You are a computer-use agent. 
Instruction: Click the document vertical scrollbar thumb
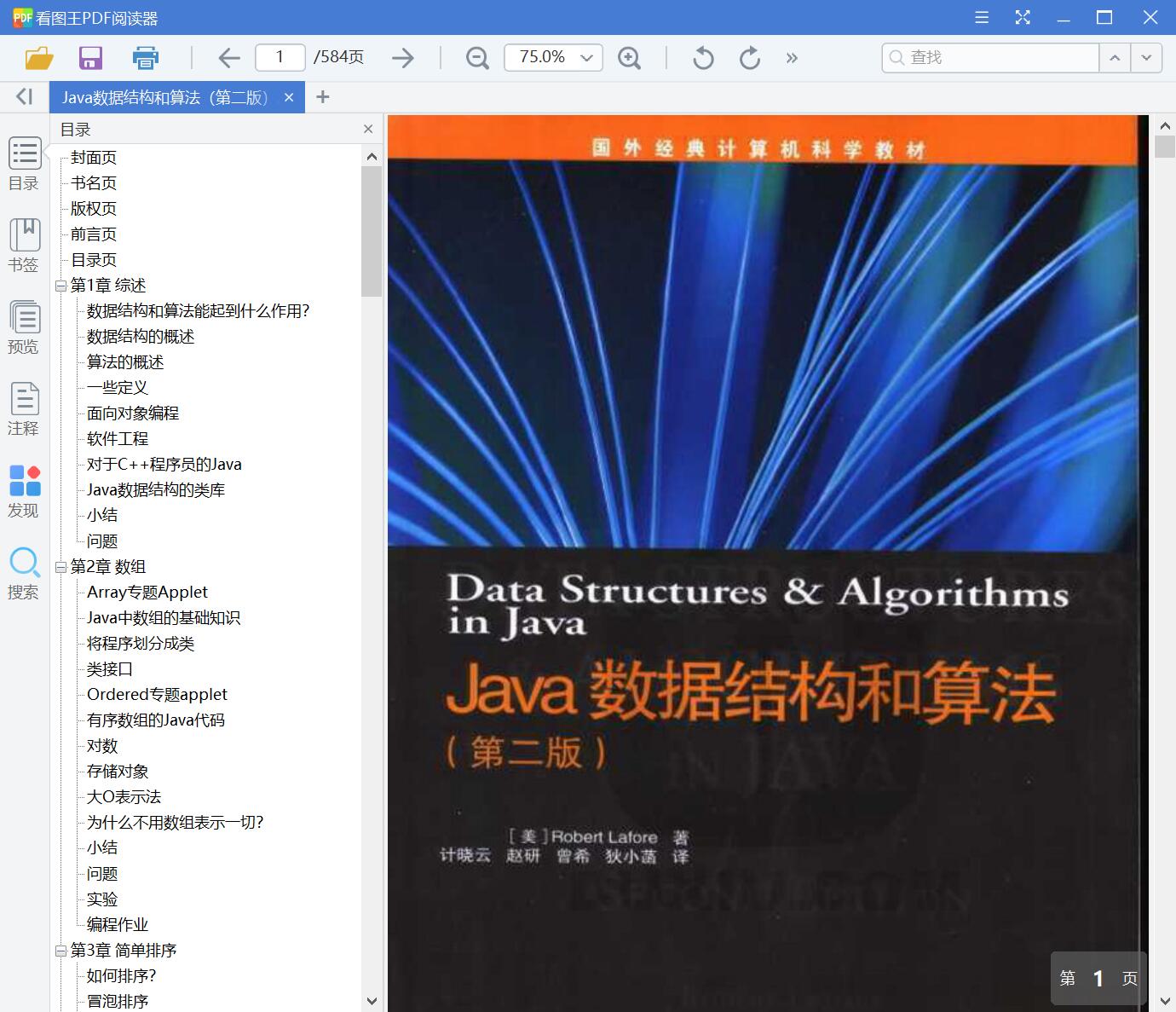(x=1165, y=146)
